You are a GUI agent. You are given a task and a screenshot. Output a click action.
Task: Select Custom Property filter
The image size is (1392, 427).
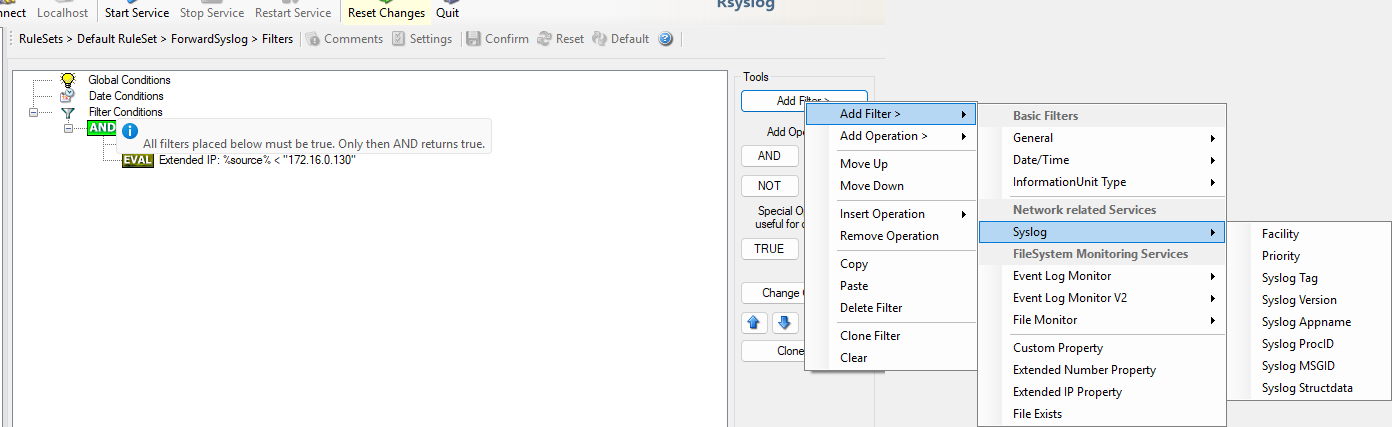coord(1102,348)
